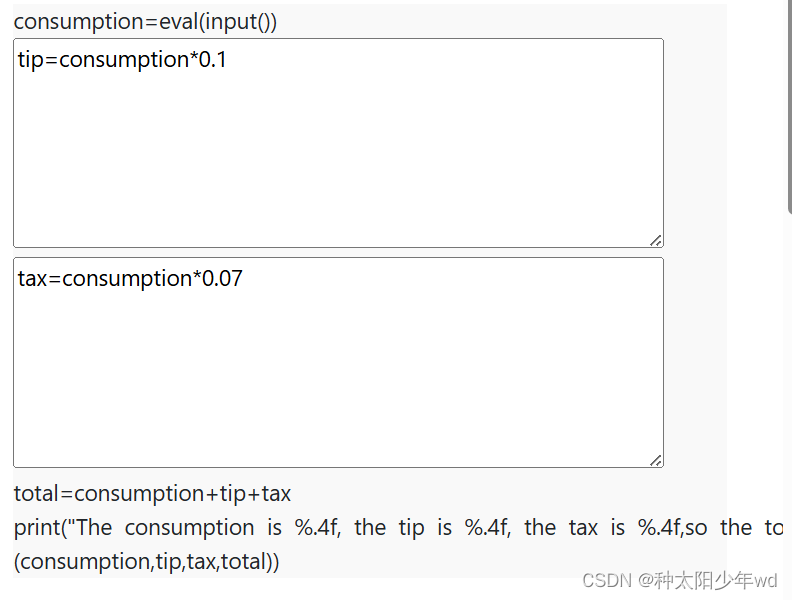The height and width of the screenshot is (600, 792).
Task: Focus the empty area of the tax code box
Action: click(338, 376)
